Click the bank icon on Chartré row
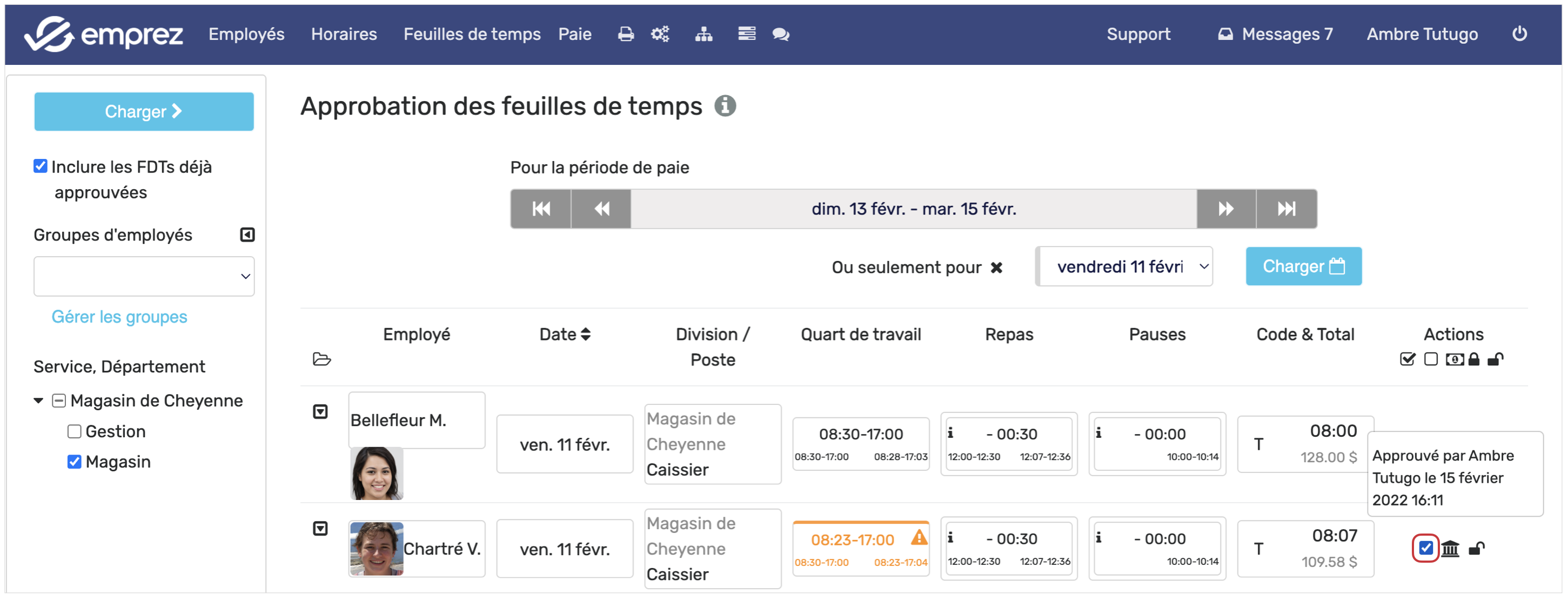1568x600 pixels. (x=1450, y=549)
